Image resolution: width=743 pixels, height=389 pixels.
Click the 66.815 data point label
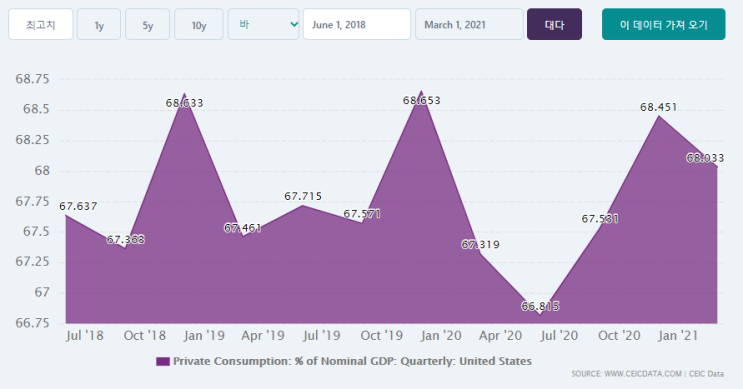point(540,307)
